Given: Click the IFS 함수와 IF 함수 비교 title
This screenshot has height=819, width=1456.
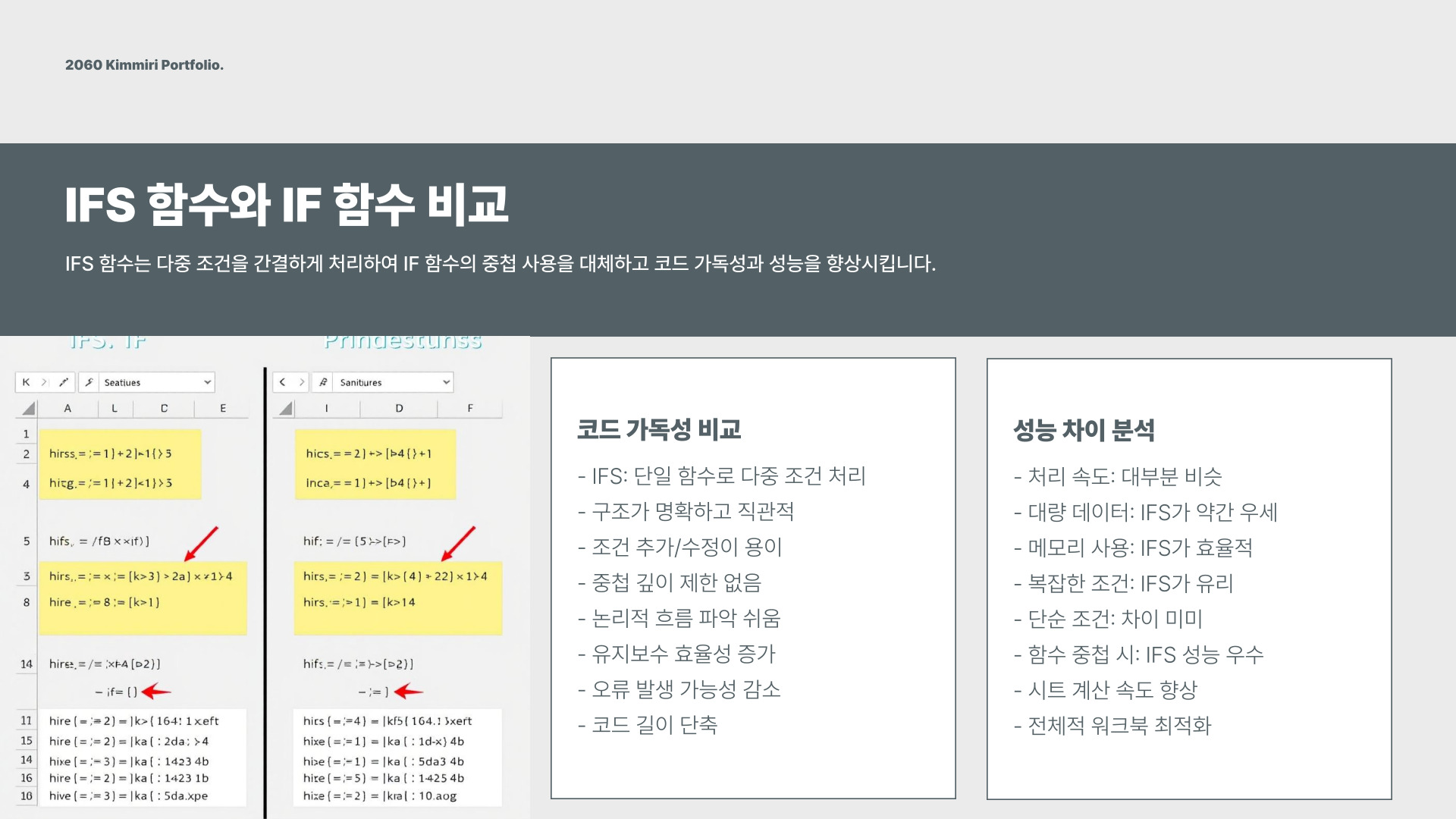Looking at the screenshot, I should click(286, 205).
